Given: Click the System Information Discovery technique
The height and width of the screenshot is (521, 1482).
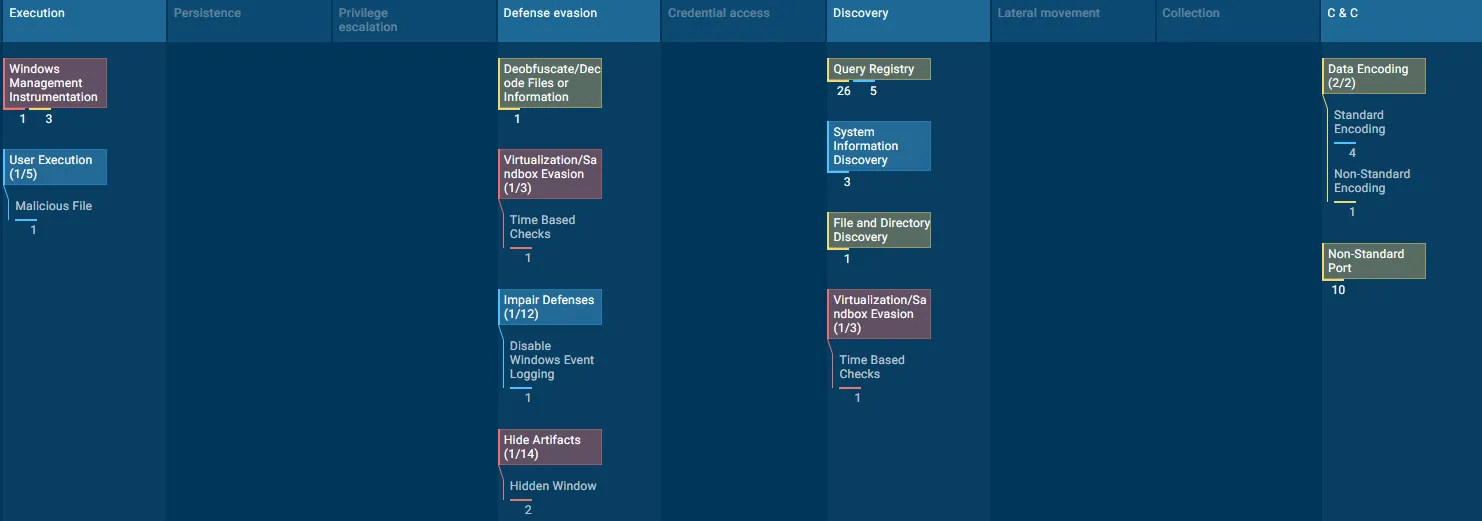Looking at the screenshot, I should point(878,146).
